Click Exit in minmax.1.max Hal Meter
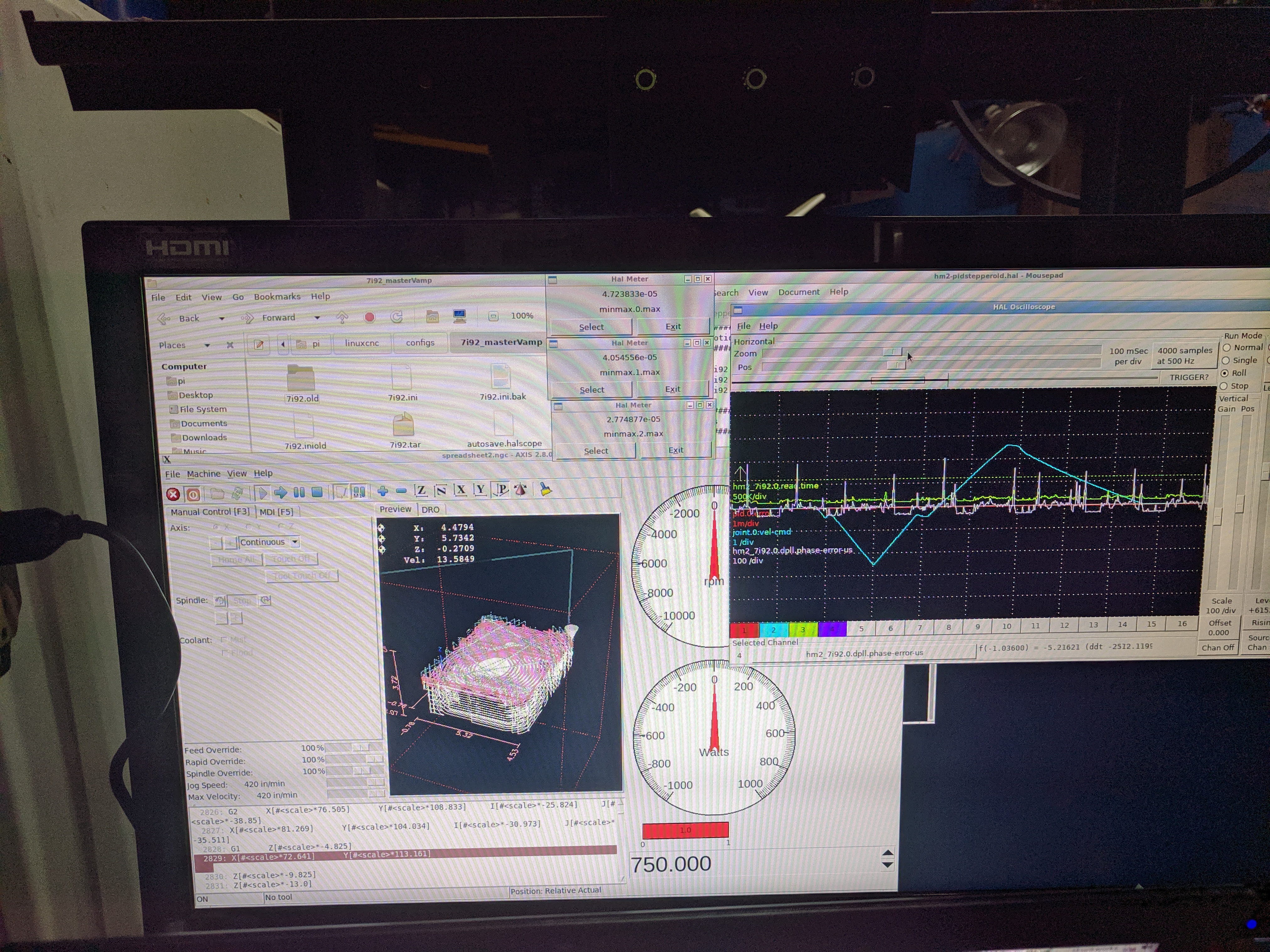Viewport: 1270px width, 952px height. point(672,389)
